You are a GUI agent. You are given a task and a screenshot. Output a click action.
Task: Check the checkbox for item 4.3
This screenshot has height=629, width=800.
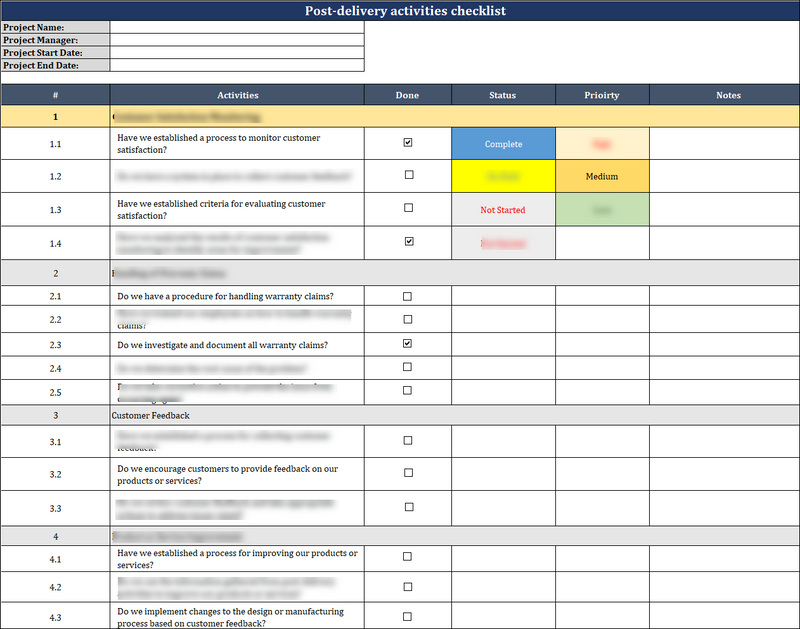[407, 617]
